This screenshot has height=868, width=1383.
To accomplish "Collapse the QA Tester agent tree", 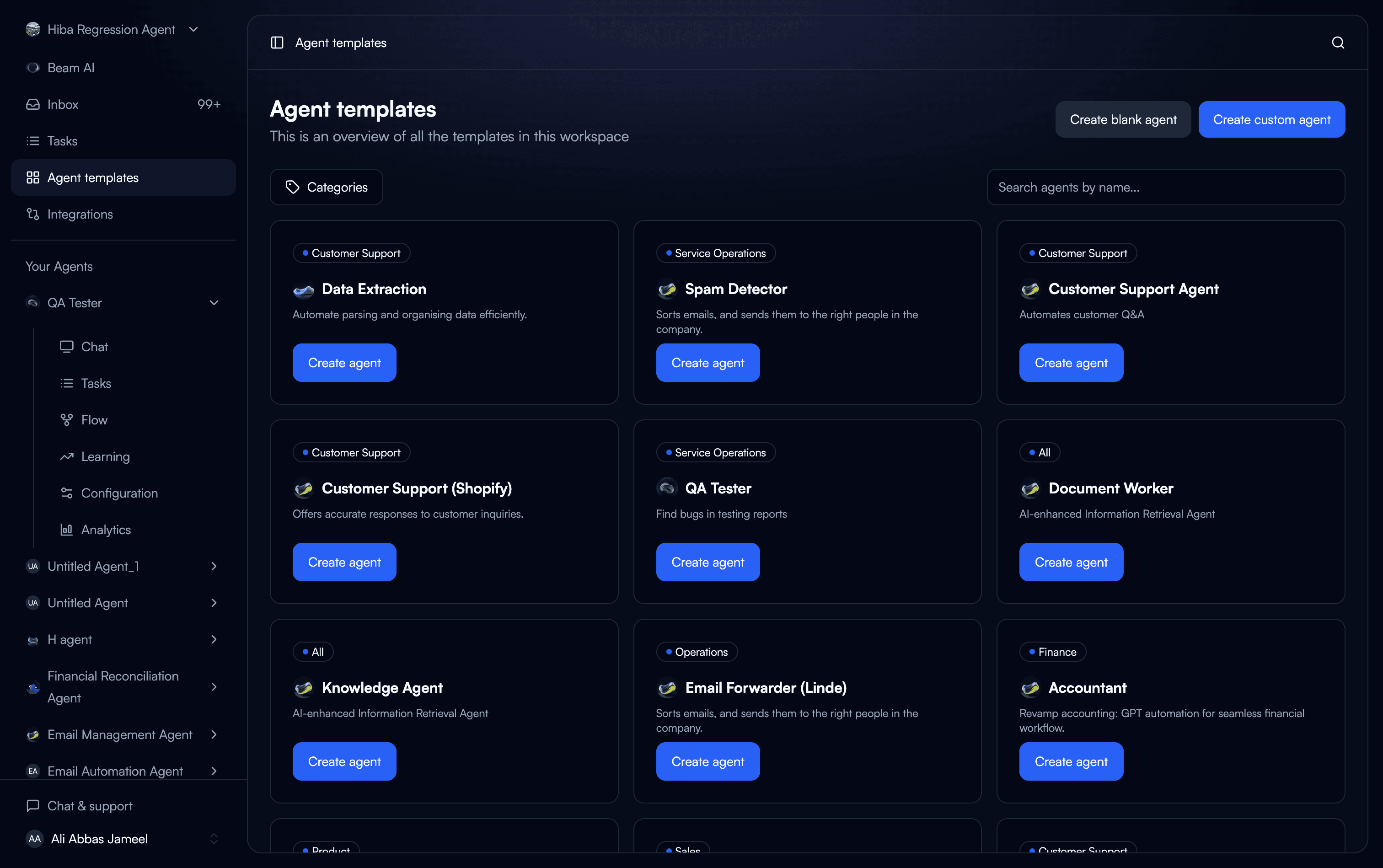I will (x=214, y=303).
